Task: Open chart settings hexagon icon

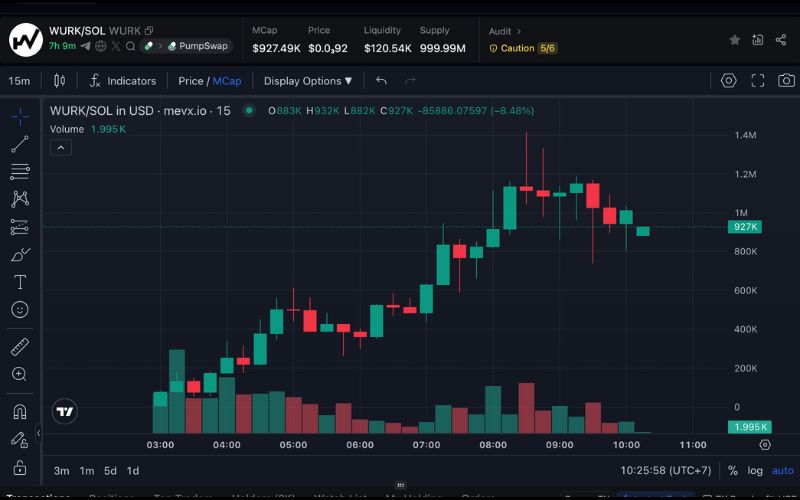Action: pos(729,81)
